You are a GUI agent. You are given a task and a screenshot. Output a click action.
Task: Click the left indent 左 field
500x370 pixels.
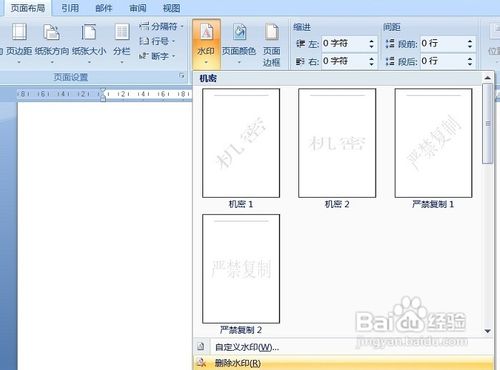tap(349, 44)
